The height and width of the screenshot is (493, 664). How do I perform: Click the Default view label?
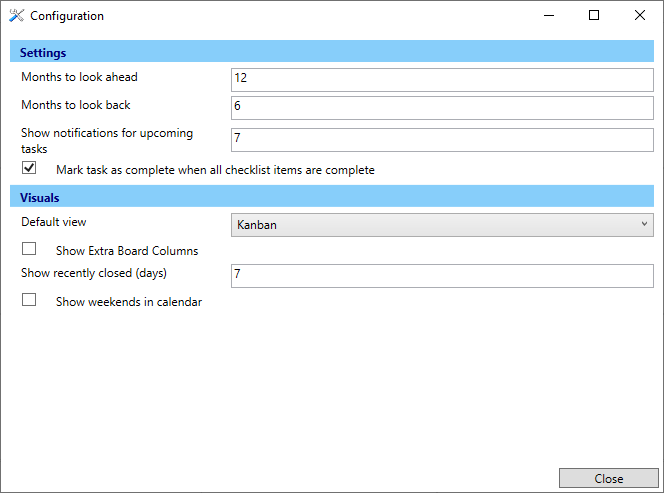click(x=54, y=222)
